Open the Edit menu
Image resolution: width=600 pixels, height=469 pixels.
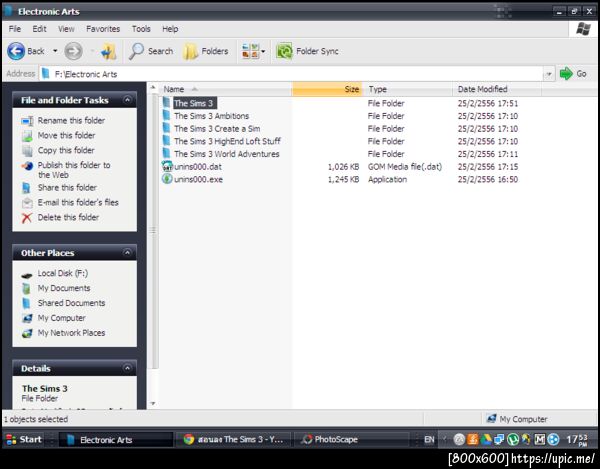pyautogui.click(x=39, y=29)
